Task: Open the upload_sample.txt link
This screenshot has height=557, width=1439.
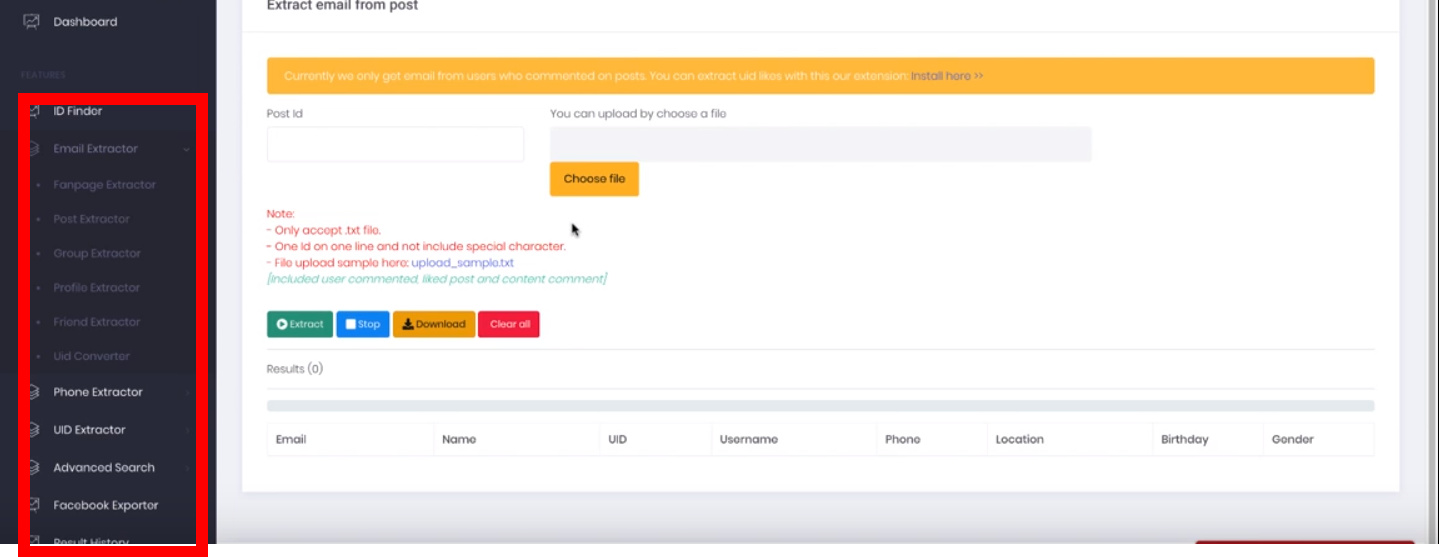Action: click(x=462, y=263)
